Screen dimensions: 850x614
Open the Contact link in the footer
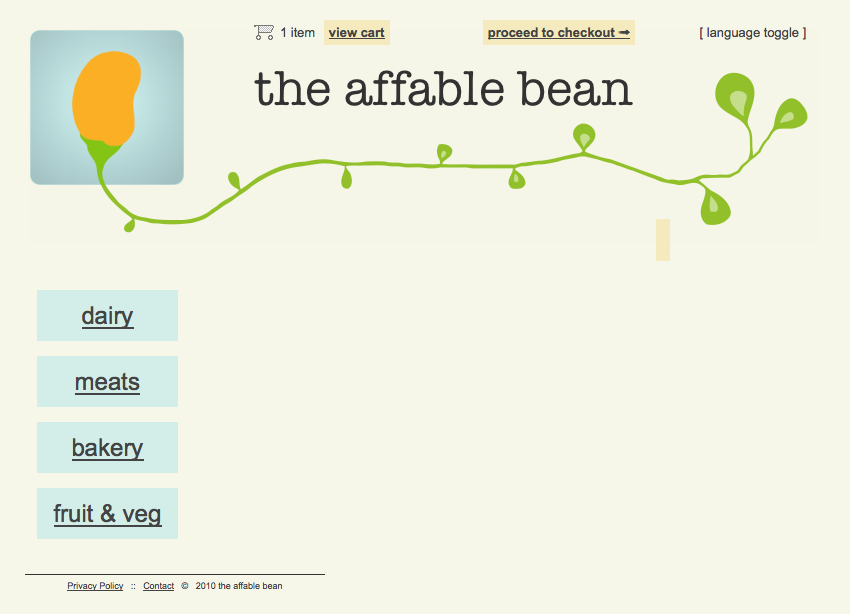click(158, 586)
